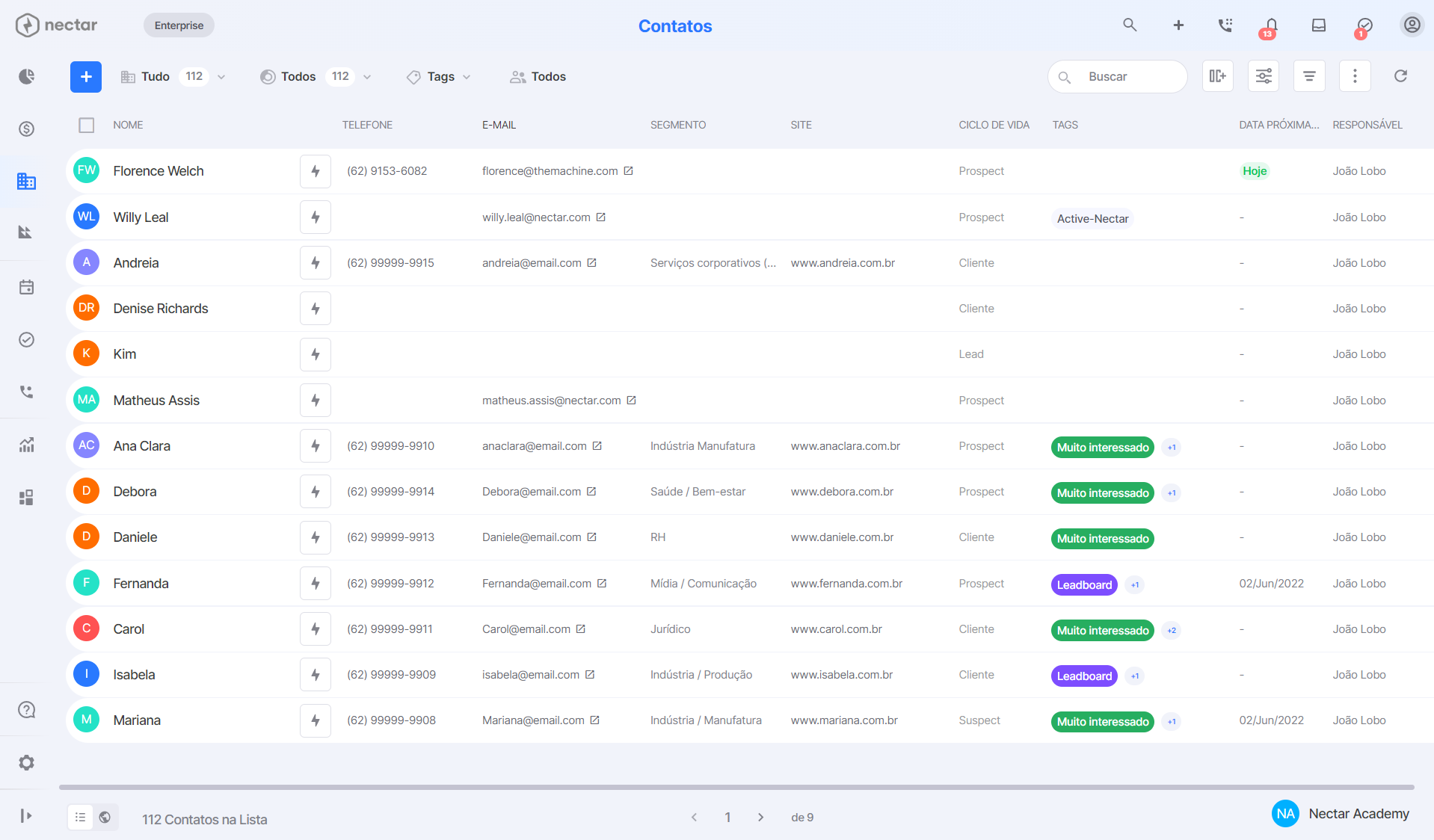The image size is (1434, 840).
Task: Open the global search magnifier icon
Action: coord(1130,25)
